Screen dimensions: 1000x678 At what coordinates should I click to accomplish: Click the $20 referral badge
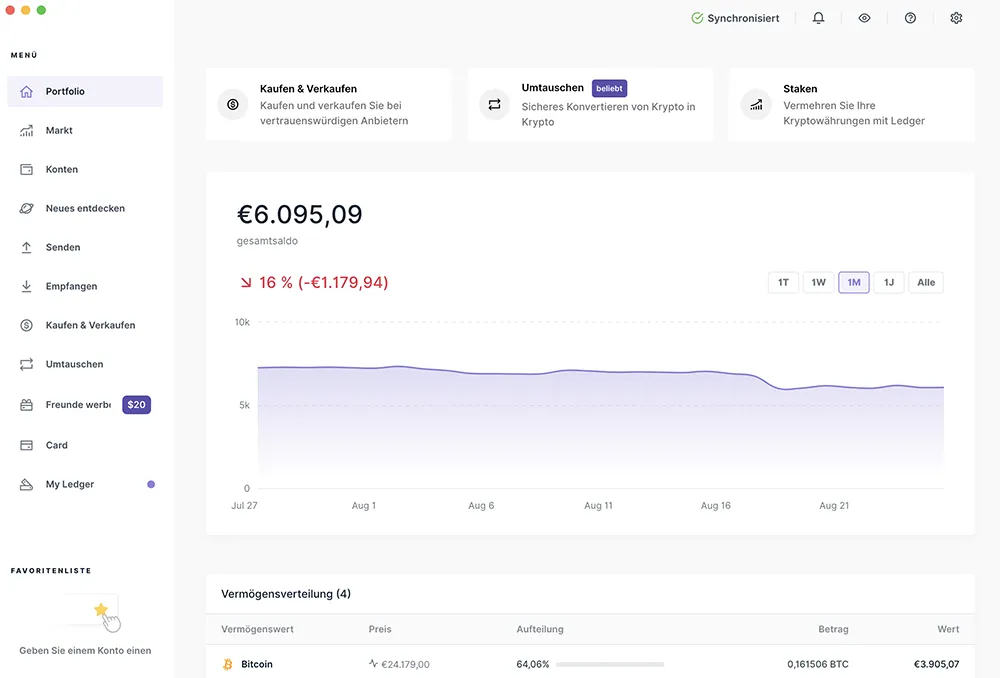coord(136,404)
